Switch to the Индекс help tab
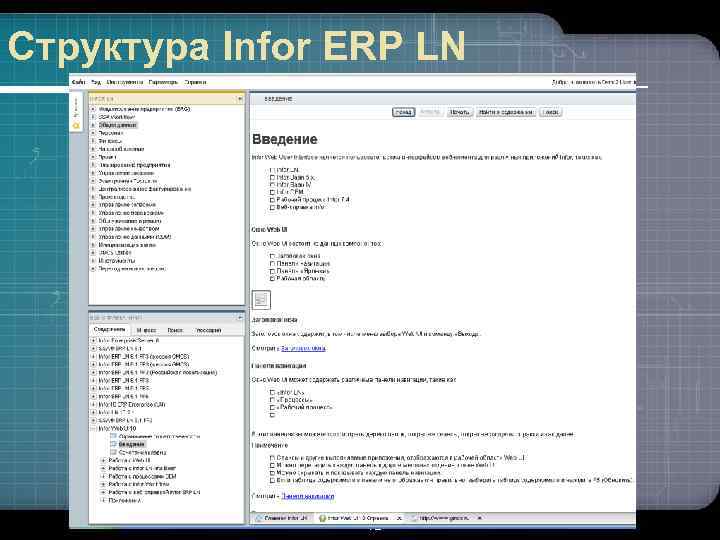 pyautogui.click(x=146, y=330)
